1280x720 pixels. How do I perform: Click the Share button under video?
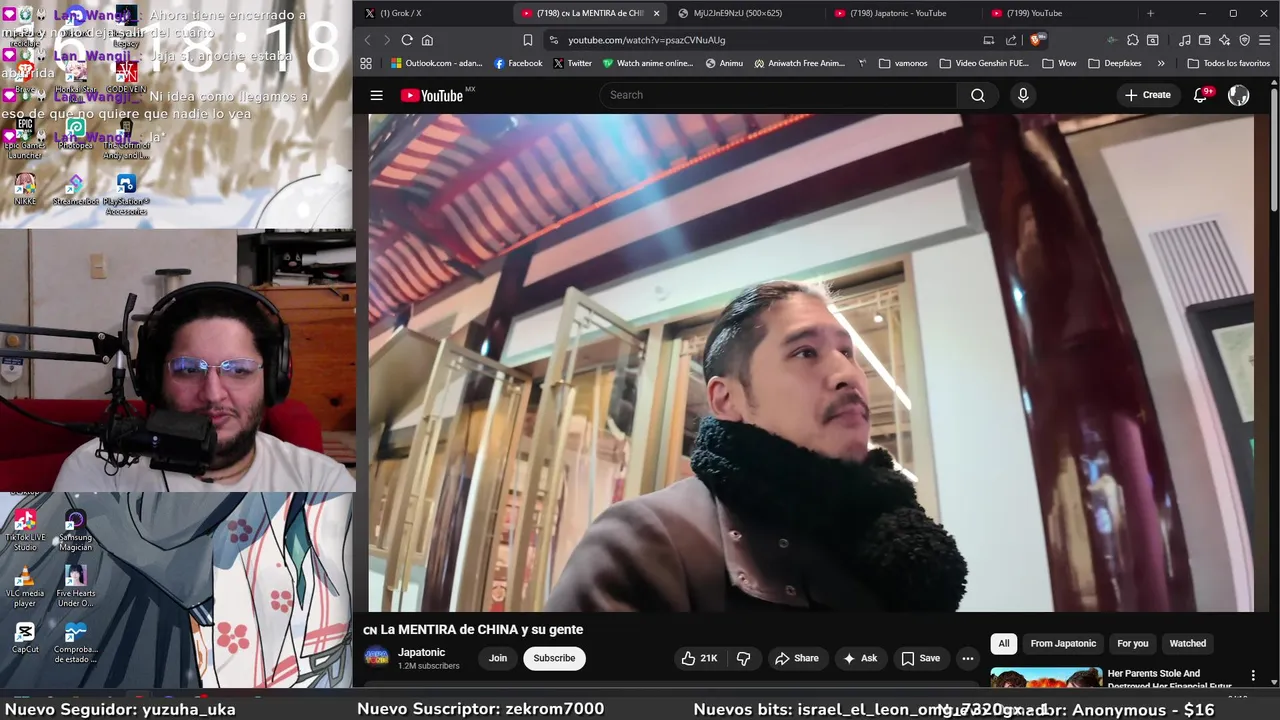pos(797,658)
